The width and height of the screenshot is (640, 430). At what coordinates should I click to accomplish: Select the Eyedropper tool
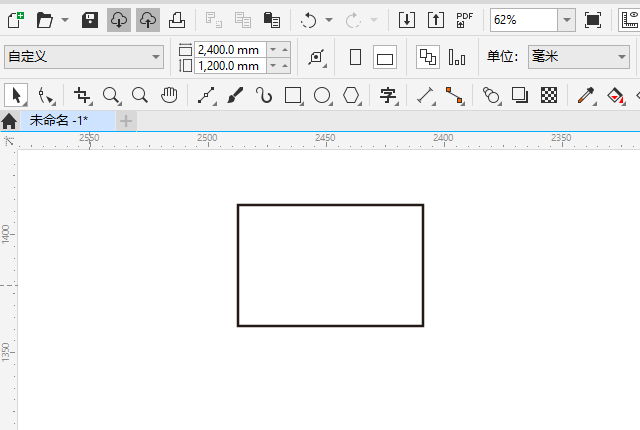click(x=586, y=96)
